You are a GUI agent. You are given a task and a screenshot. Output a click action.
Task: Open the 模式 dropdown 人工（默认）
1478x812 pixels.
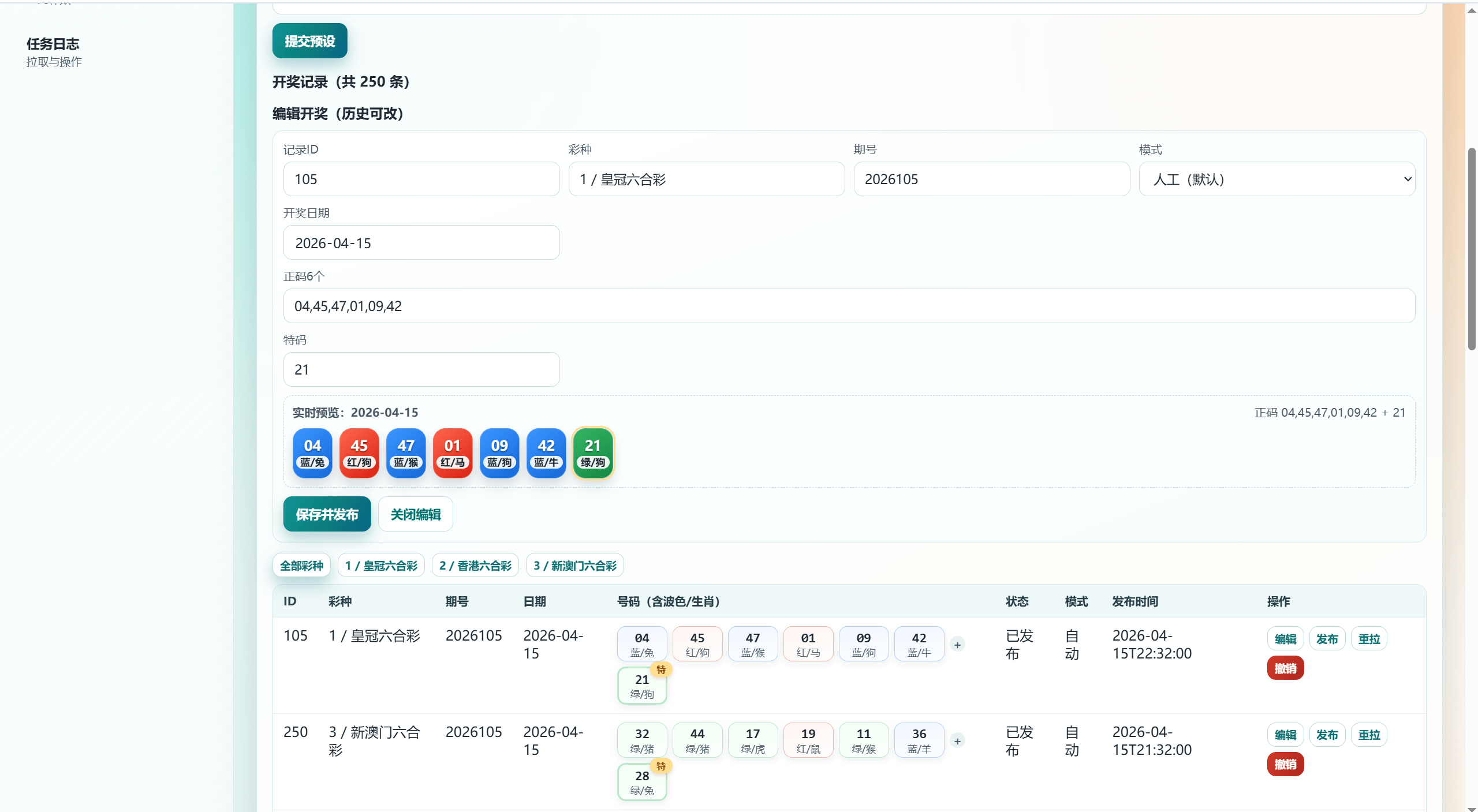tap(1277, 179)
